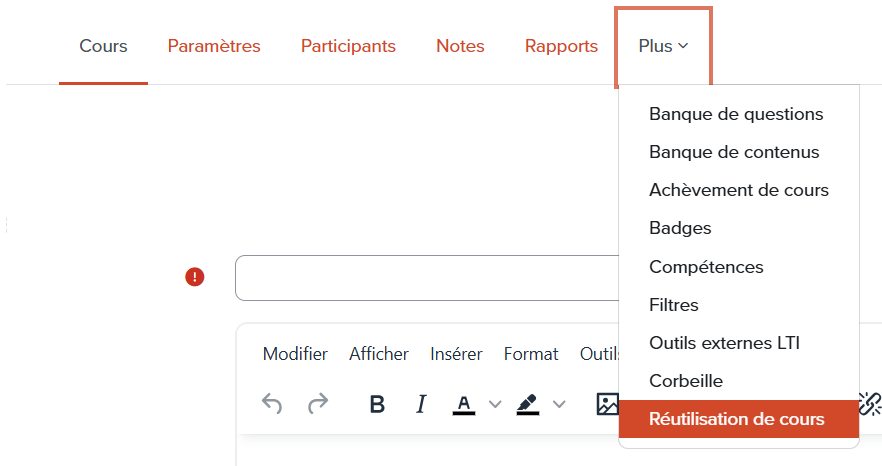882x466 pixels.
Task: Click the redo arrow in editor toolbar
Action: (317, 404)
